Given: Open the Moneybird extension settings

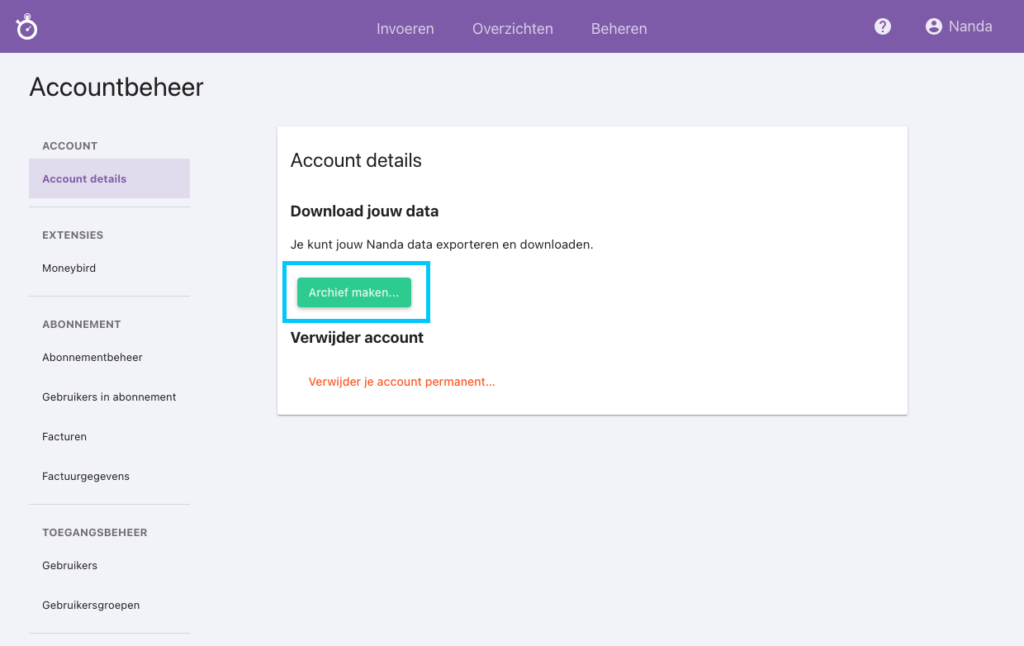Looking at the screenshot, I should (x=68, y=267).
